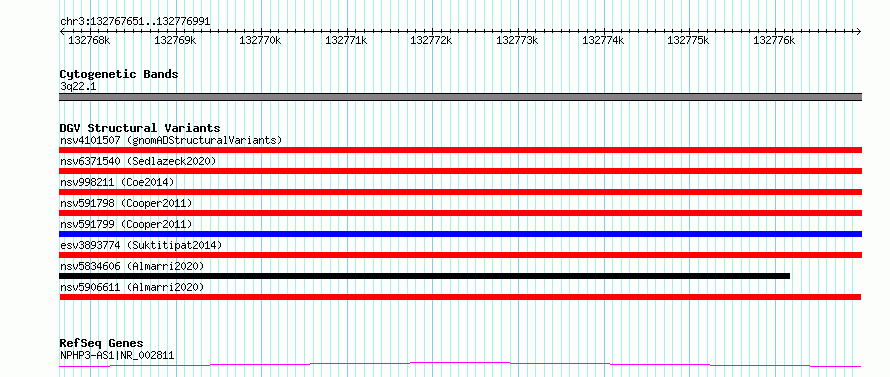This screenshot has height=377, width=890.
Task: Select the red bar for nsv998211
Action: click(460, 192)
